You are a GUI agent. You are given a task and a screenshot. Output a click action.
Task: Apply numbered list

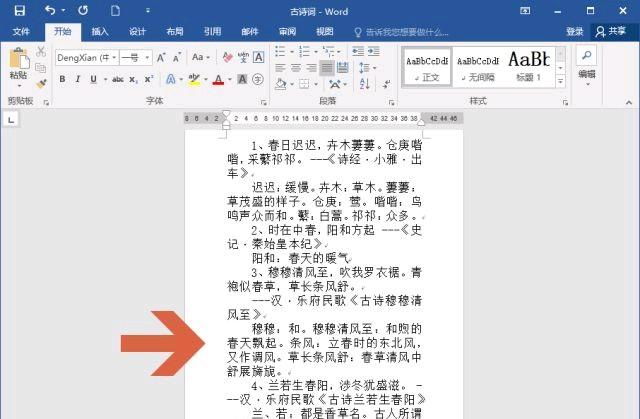pyautogui.click(x=304, y=51)
